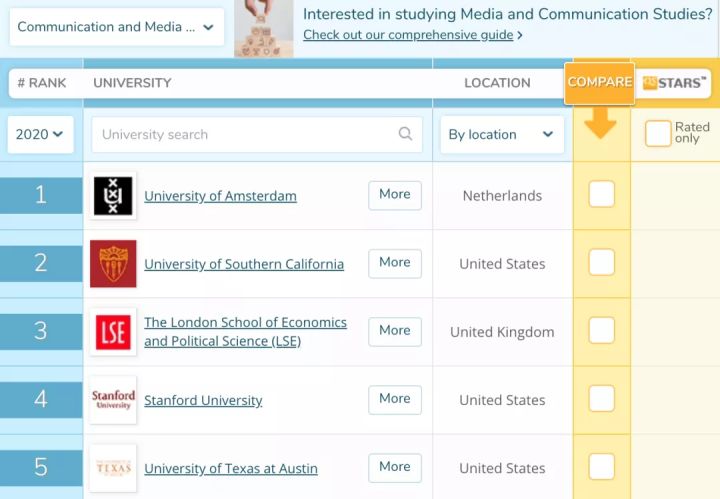Tick compare checkbox for University of Southern California
This screenshot has width=720, height=499.
tap(602, 263)
